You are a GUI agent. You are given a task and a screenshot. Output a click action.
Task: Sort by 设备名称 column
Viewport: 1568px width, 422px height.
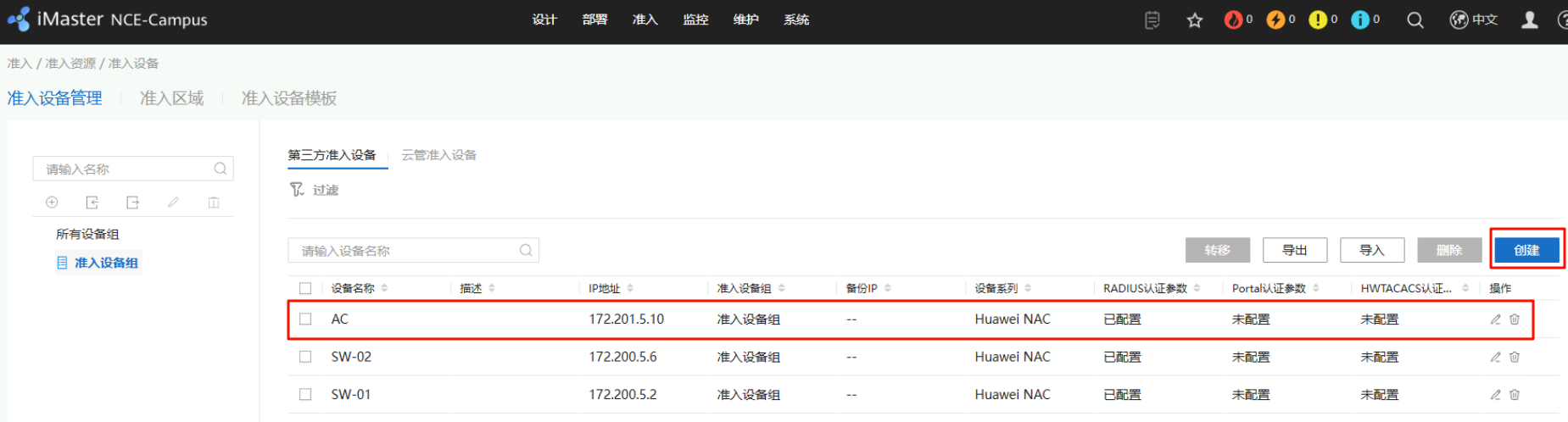point(384,289)
